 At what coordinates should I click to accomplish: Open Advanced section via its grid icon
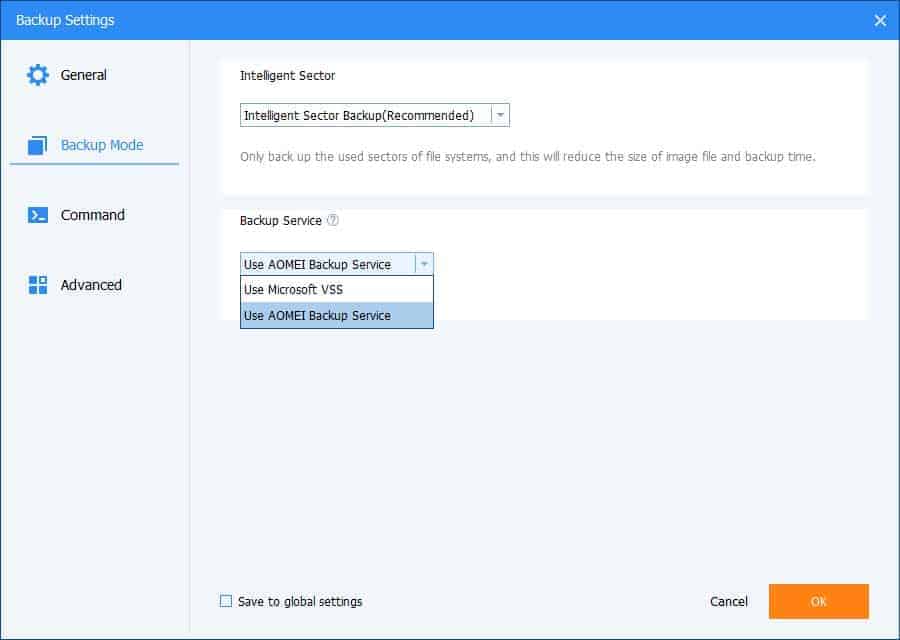point(38,284)
